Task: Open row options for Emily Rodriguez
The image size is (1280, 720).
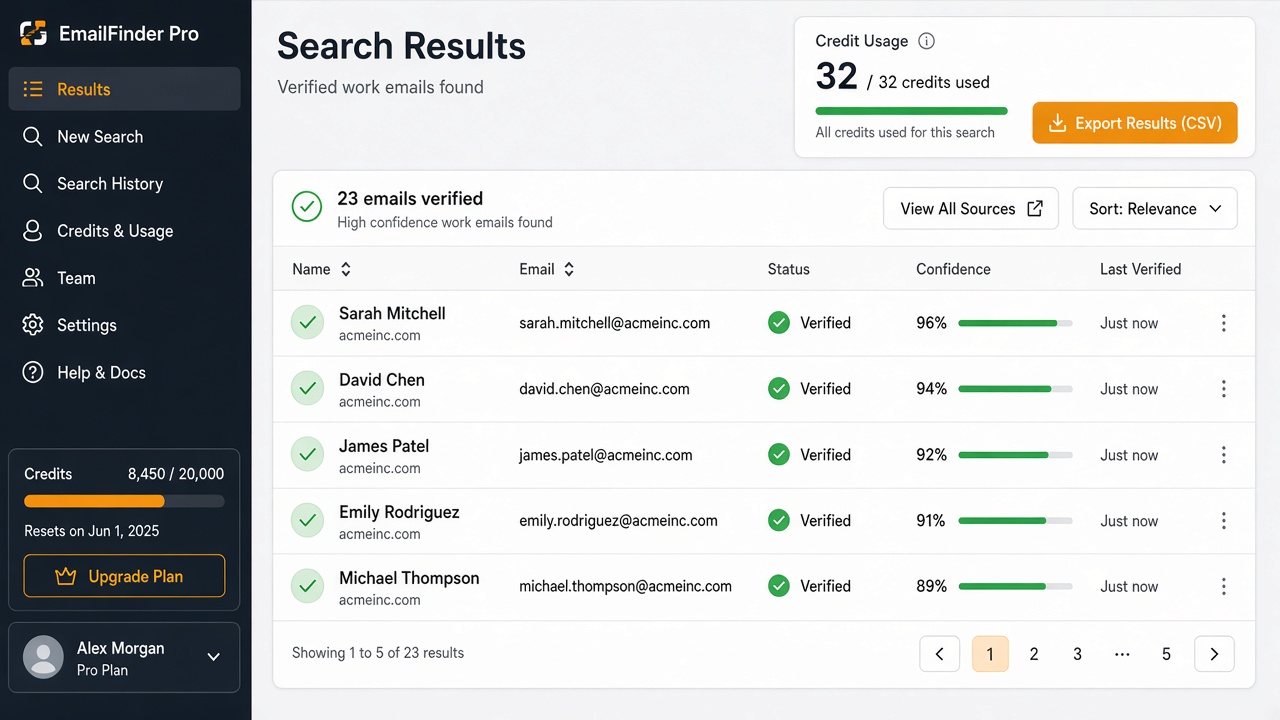Action: (x=1223, y=521)
